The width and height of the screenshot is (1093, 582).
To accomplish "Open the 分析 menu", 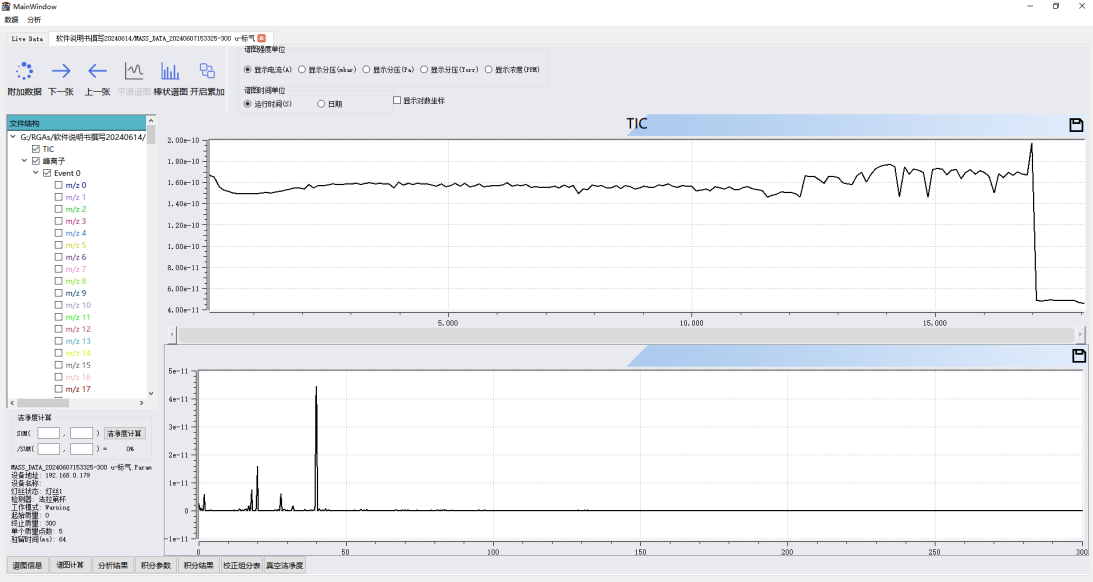I will (x=34, y=19).
